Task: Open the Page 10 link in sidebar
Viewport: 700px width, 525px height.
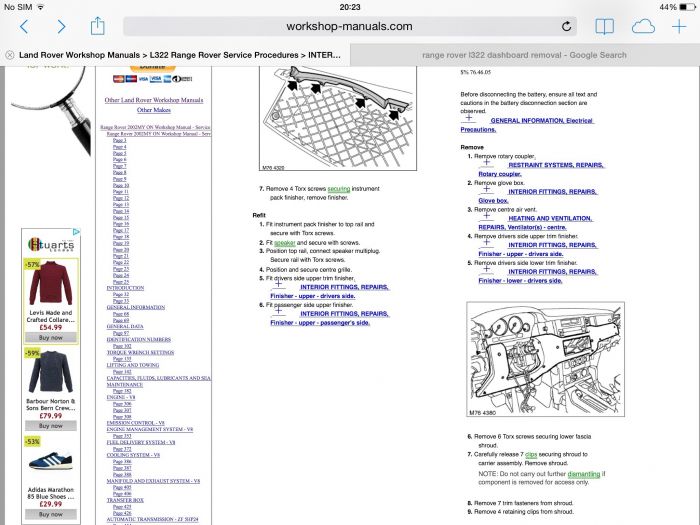Action: pyautogui.click(x=121, y=185)
